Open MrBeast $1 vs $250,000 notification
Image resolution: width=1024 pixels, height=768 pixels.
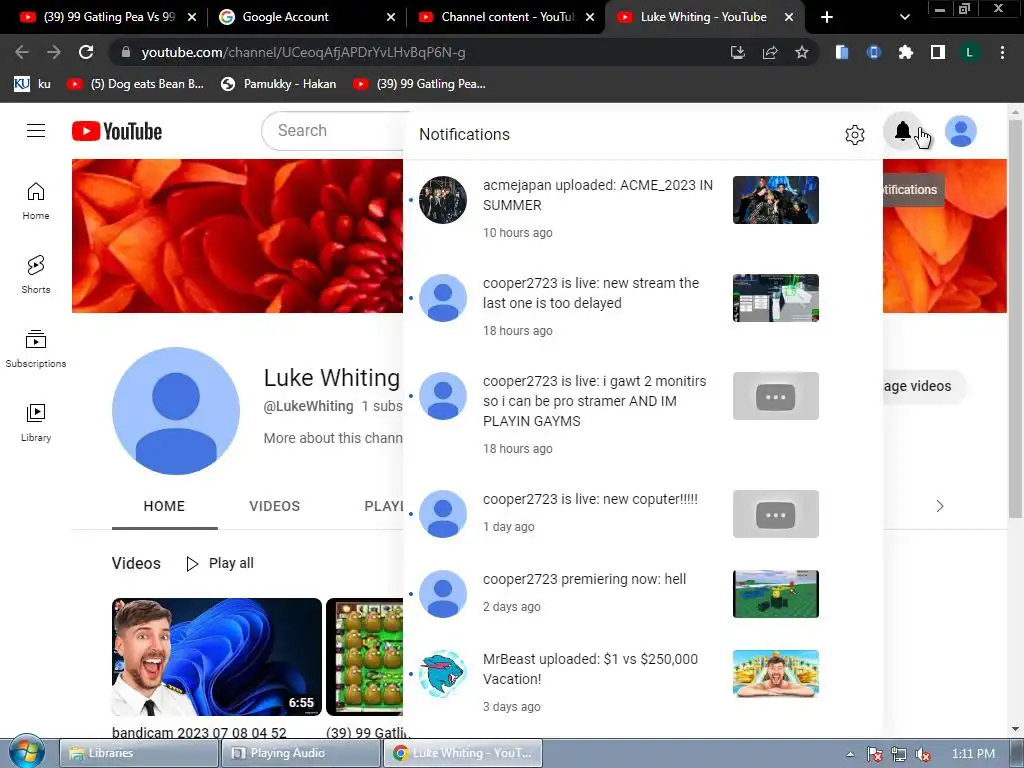643,682
